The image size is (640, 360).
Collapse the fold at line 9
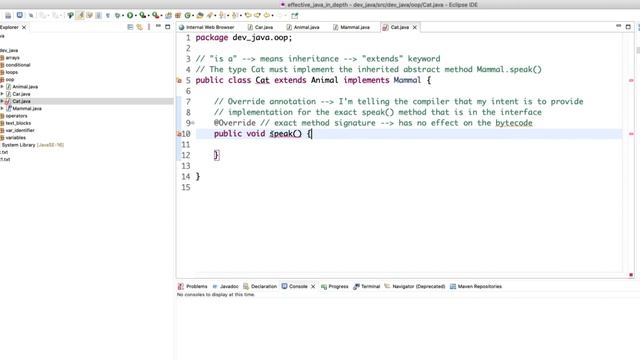pyautogui.click(x=193, y=123)
